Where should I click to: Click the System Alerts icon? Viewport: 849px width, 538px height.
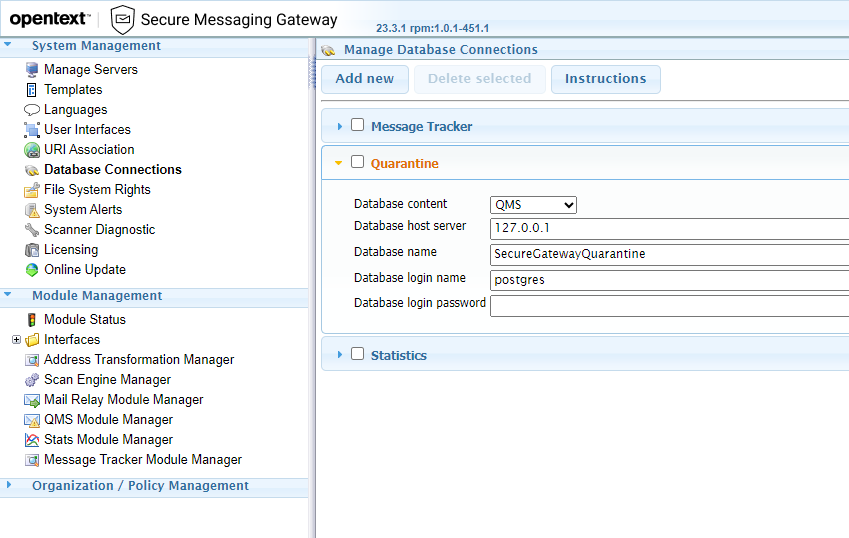[x=32, y=210]
